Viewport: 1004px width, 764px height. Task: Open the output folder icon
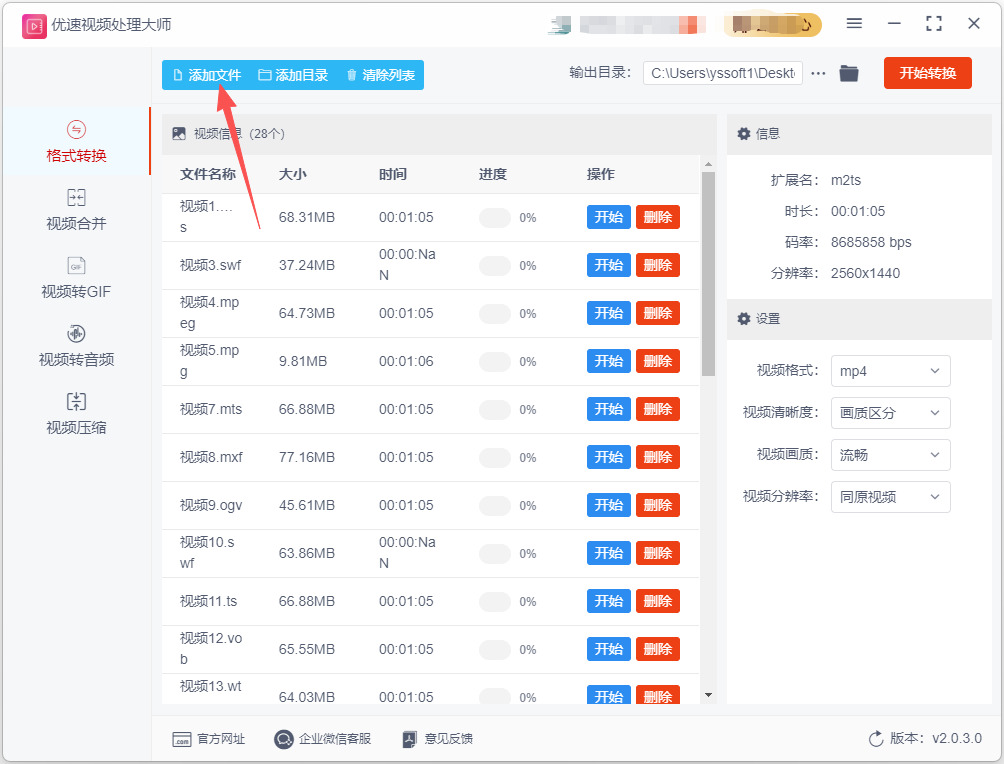tap(849, 74)
